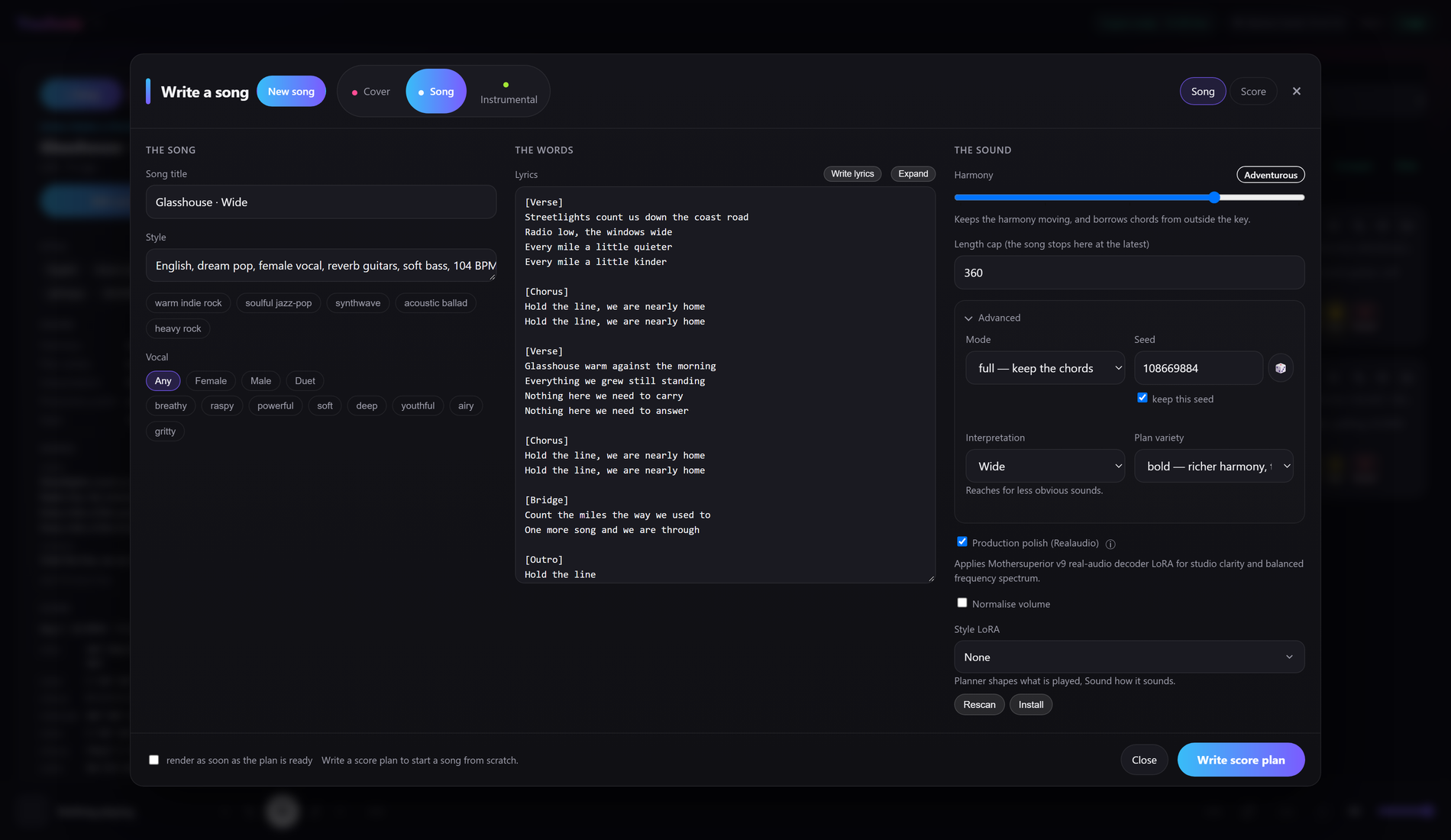Add the soulful jazz-pop style chip

[x=279, y=303]
